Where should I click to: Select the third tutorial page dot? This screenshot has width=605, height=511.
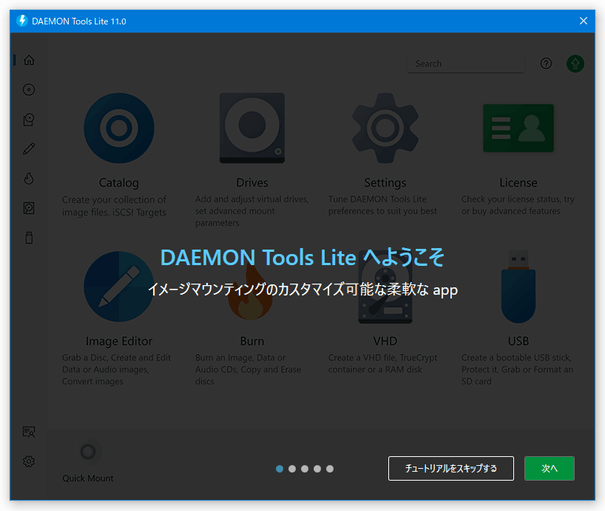305,469
